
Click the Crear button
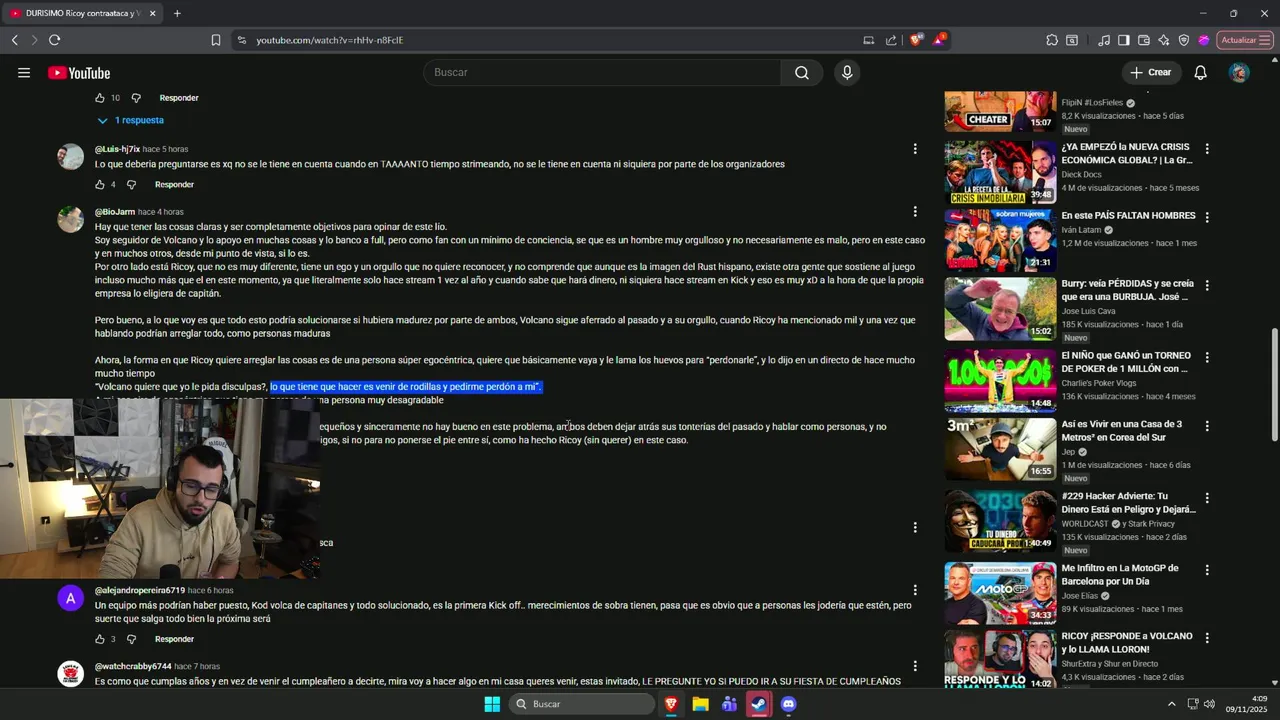[1150, 72]
